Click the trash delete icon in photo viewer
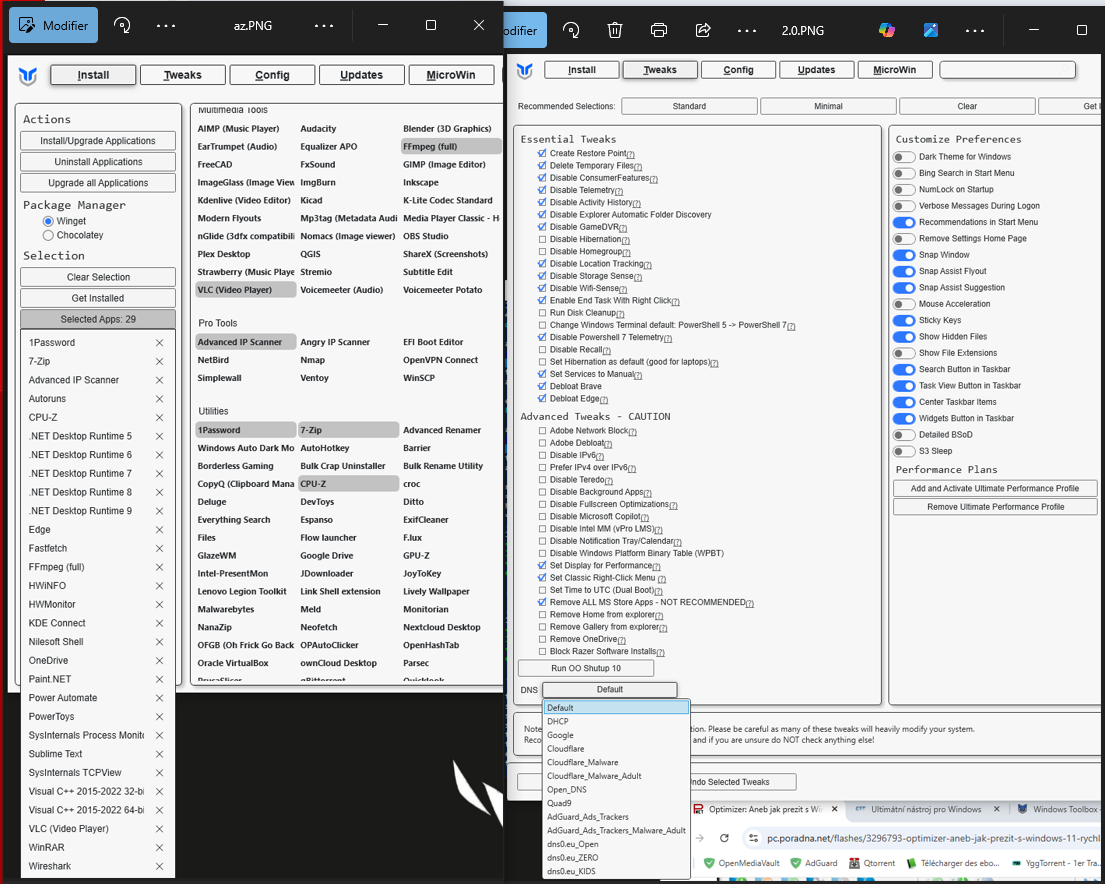1105x884 pixels. tap(615, 30)
